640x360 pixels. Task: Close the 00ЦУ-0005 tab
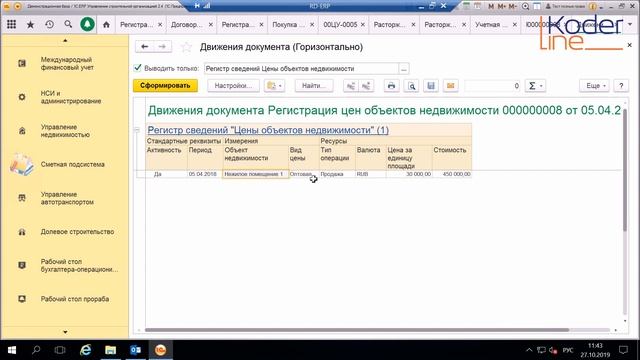pos(363,24)
